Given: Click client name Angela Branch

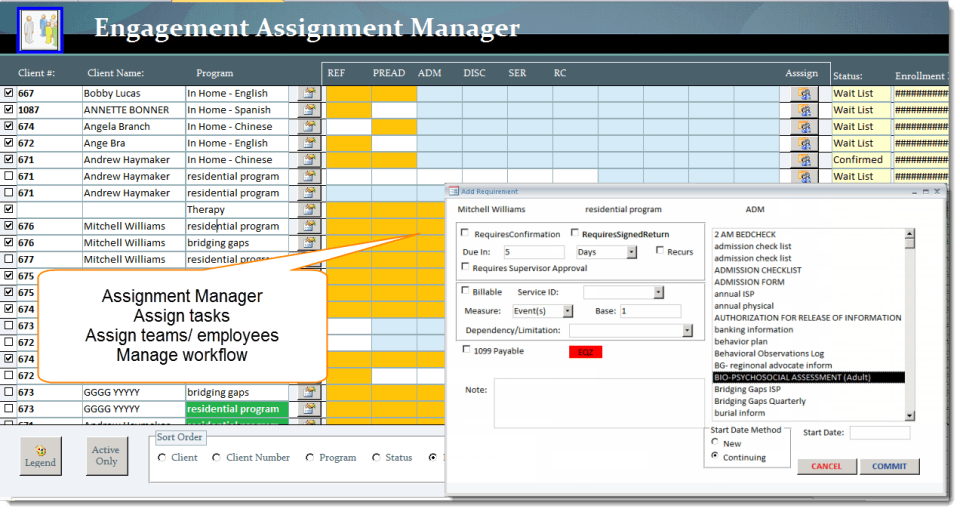Looking at the screenshot, I should coord(116,127).
